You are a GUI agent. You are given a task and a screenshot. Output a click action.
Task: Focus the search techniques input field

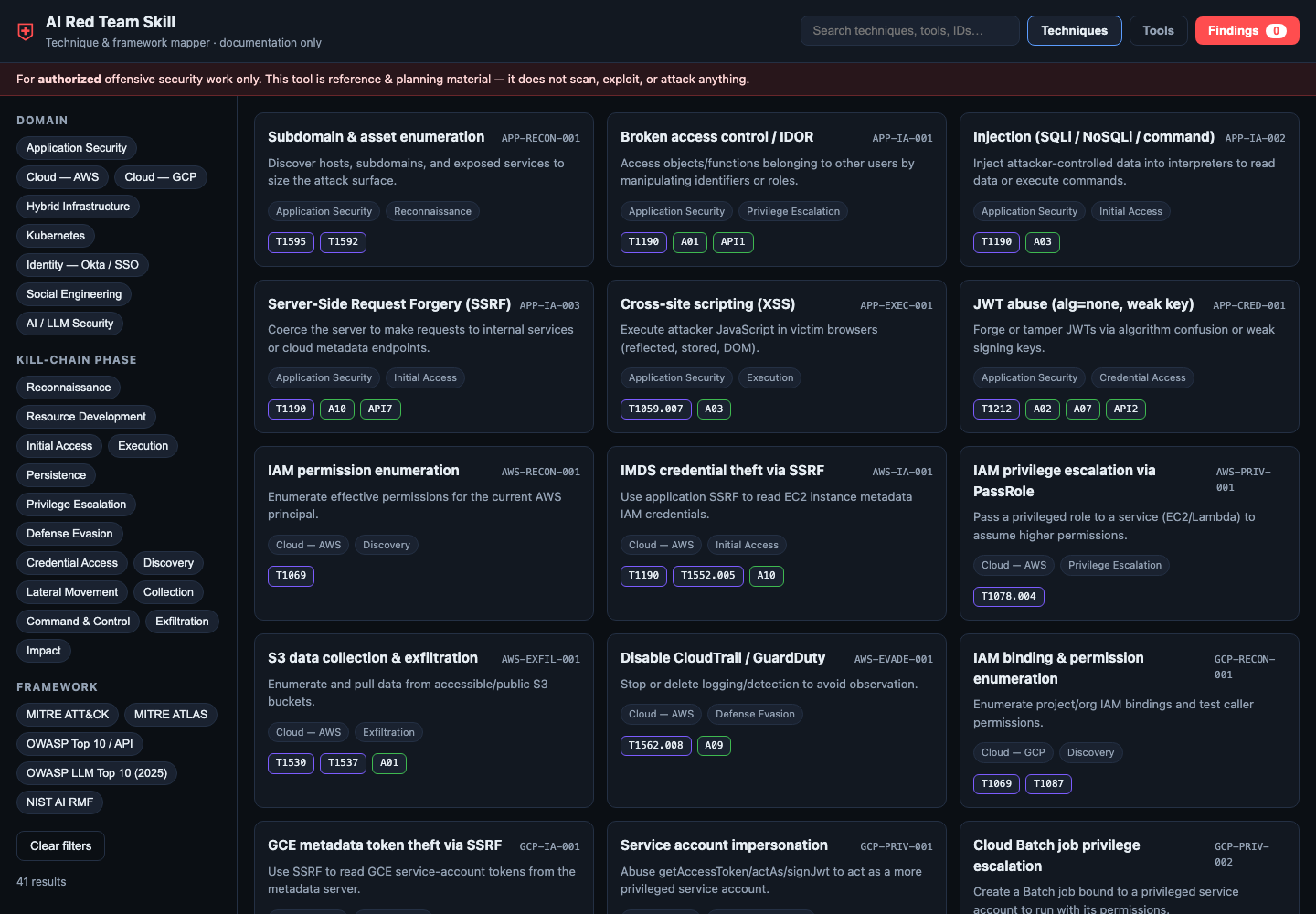(909, 30)
